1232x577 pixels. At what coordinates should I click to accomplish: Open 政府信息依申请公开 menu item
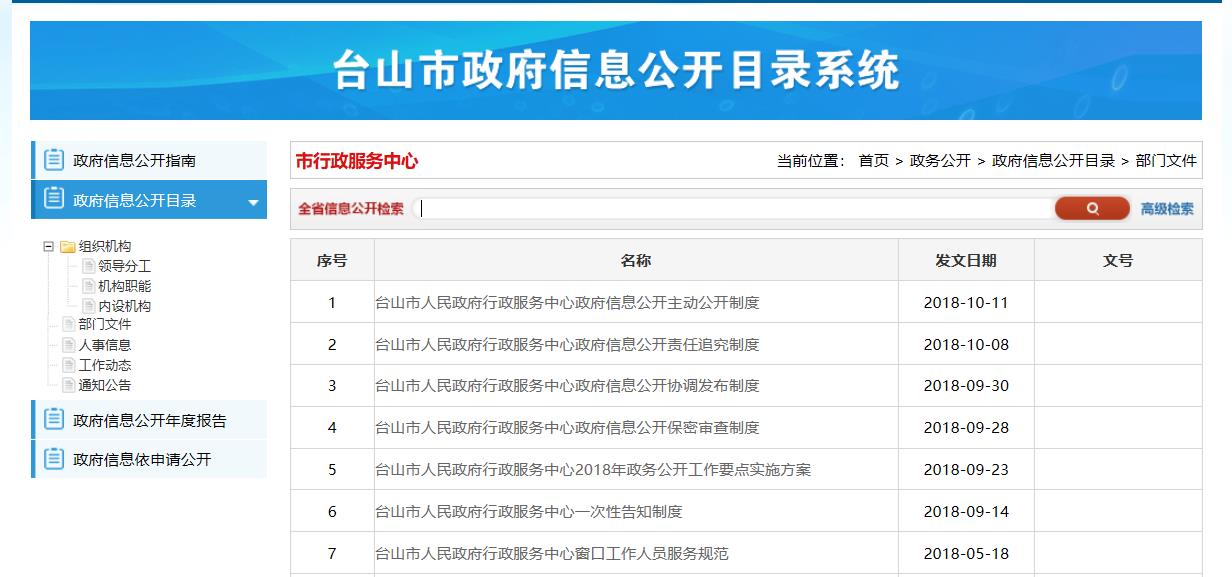point(149,460)
